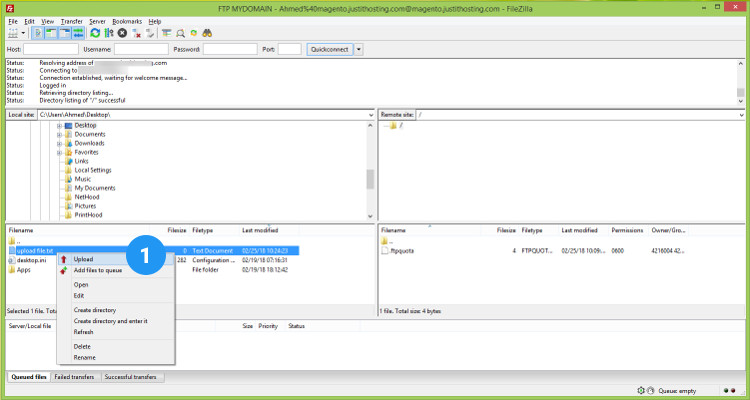Open the Site Manager dropdown arrow
The height and width of the screenshot is (400, 750).
pos(23,33)
